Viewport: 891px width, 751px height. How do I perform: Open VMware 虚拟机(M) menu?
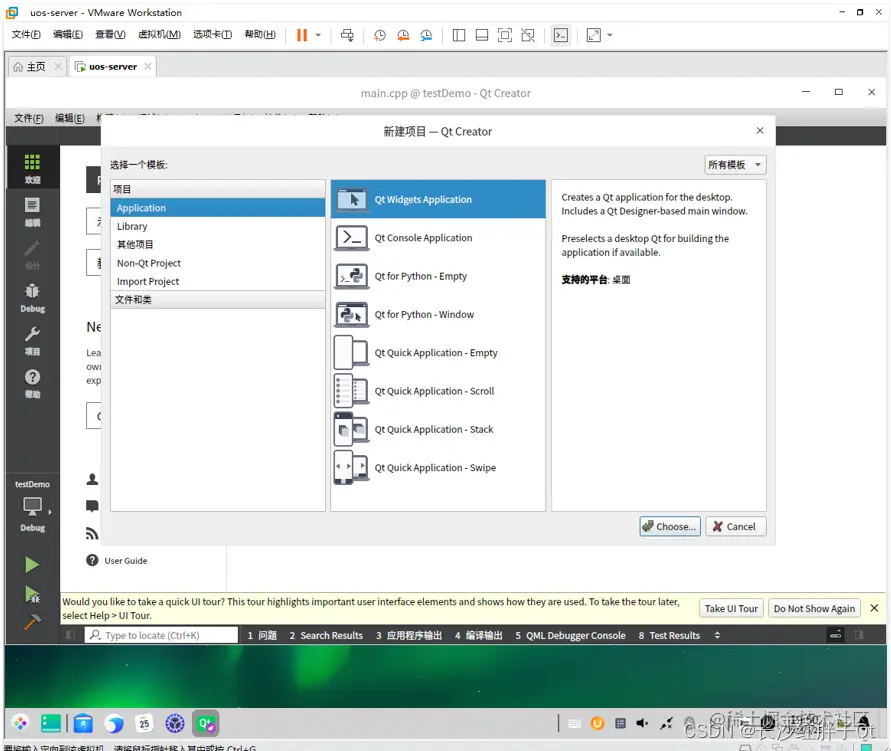tap(160, 35)
